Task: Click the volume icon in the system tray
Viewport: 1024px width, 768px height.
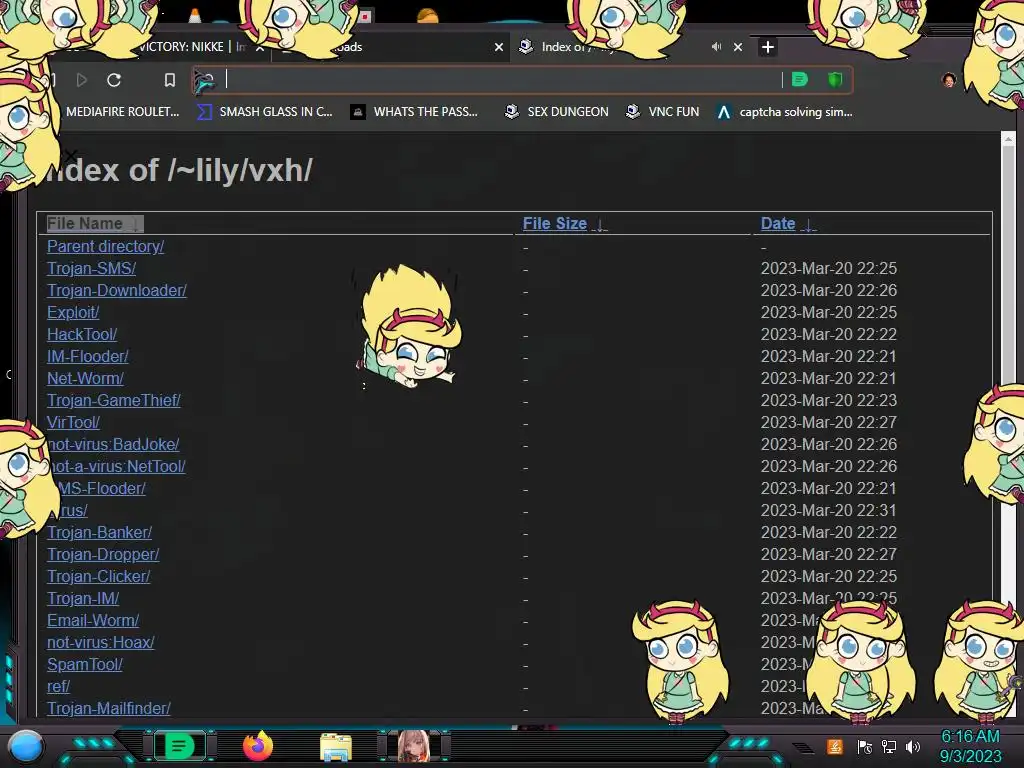Action: pyautogui.click(x=913, y=747)
